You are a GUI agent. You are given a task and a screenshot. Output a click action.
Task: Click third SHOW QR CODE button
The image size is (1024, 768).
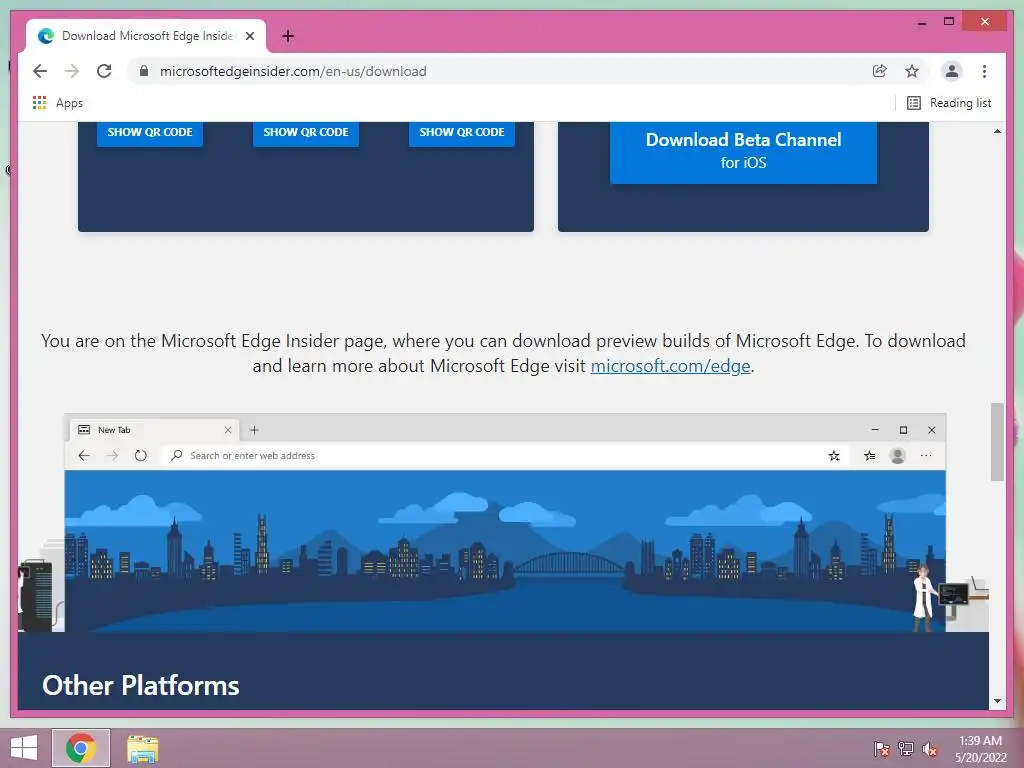click(x=462, y=133)
